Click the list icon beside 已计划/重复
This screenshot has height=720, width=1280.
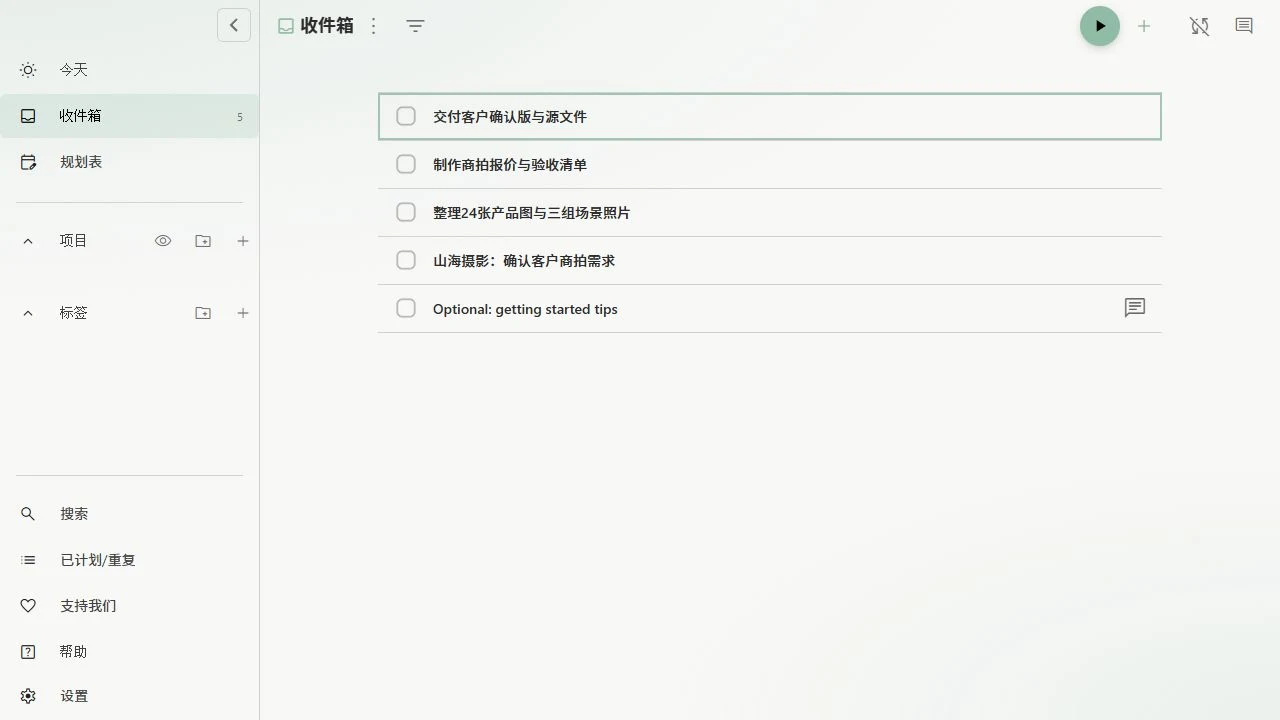point(28,560)
